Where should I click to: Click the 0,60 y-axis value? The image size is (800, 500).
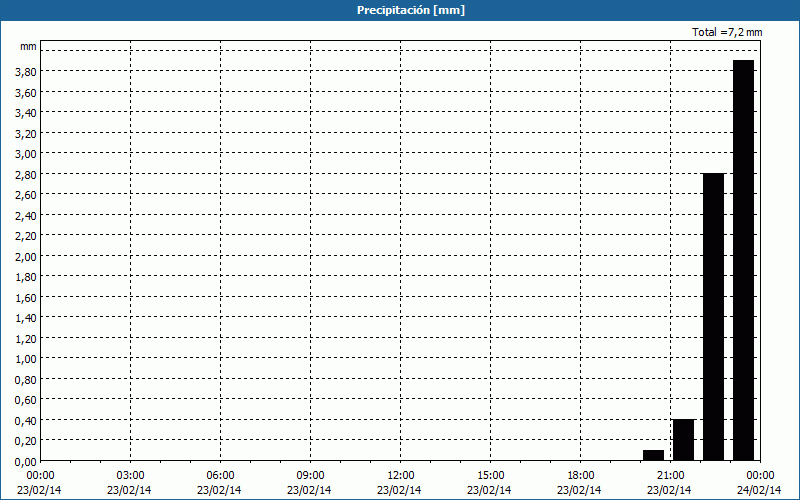(x=26, y=401)
